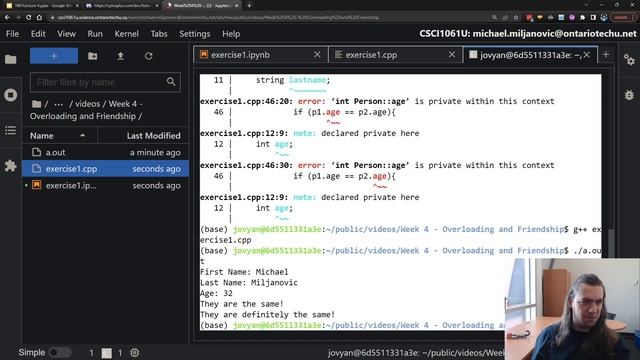Click the kernel gear icon in status bar
Screen dimensions: 640x360
coord(135,353)
